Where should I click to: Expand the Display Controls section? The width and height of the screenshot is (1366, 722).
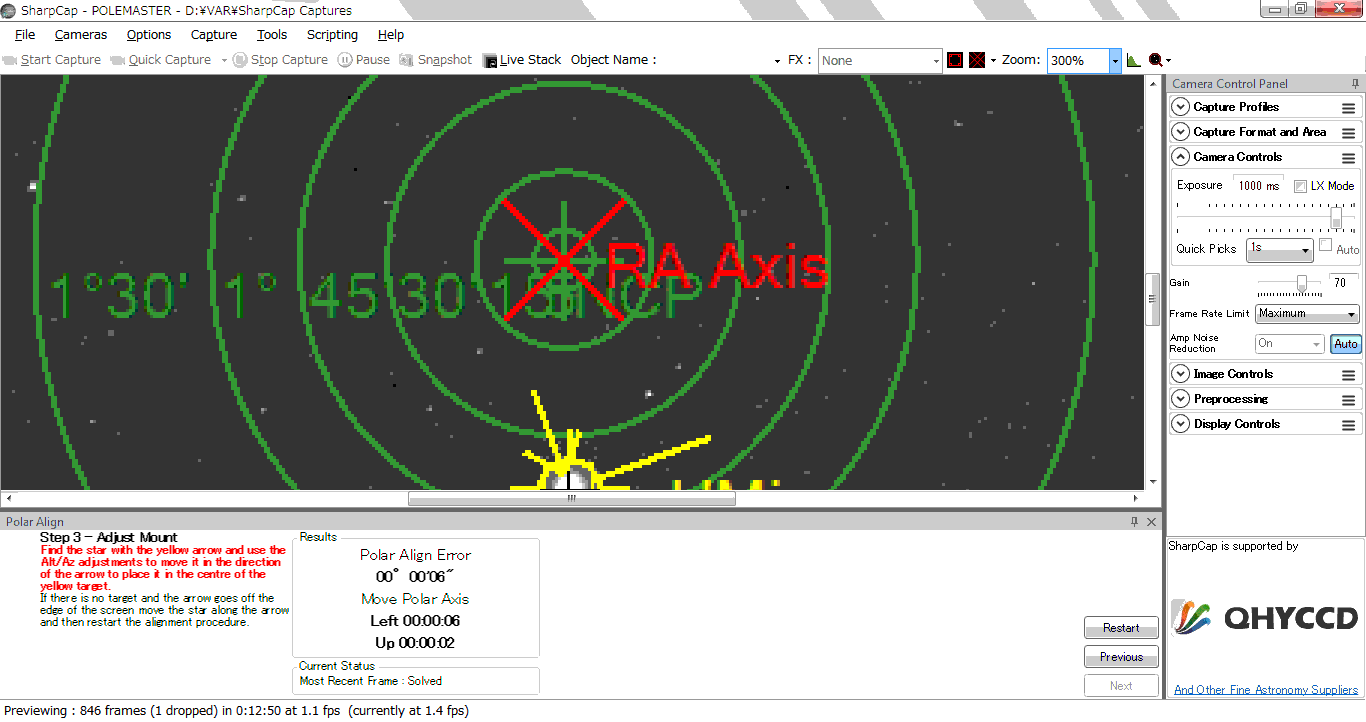[1182, 424]
